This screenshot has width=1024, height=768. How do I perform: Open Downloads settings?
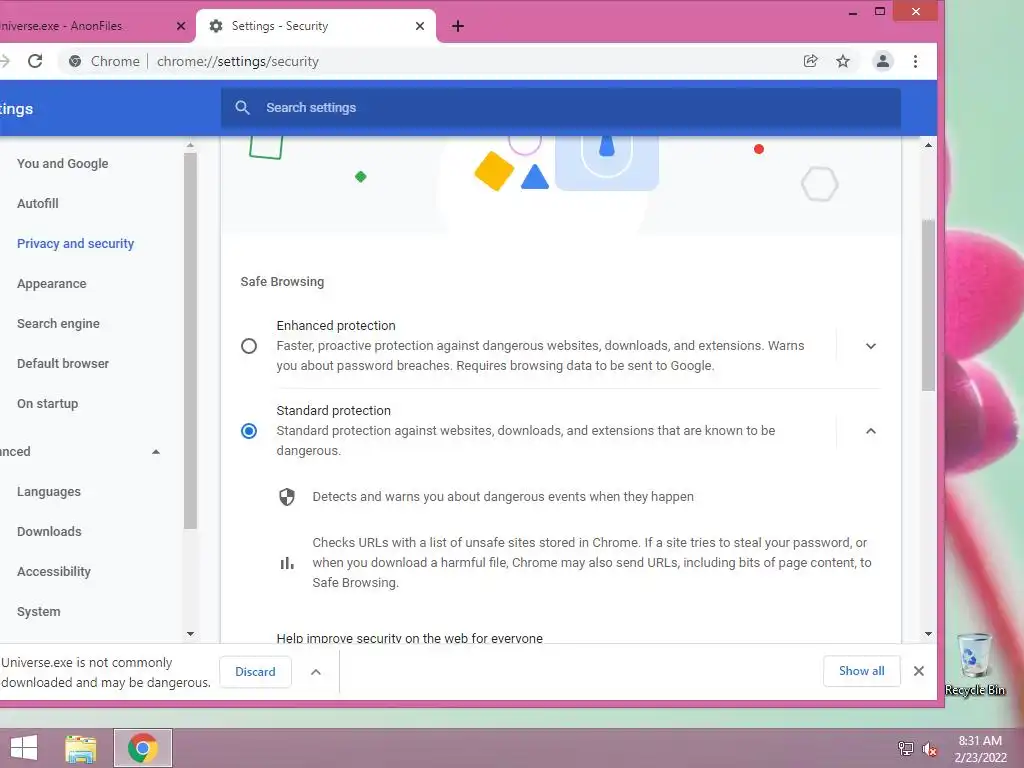[x=49, y=532]
